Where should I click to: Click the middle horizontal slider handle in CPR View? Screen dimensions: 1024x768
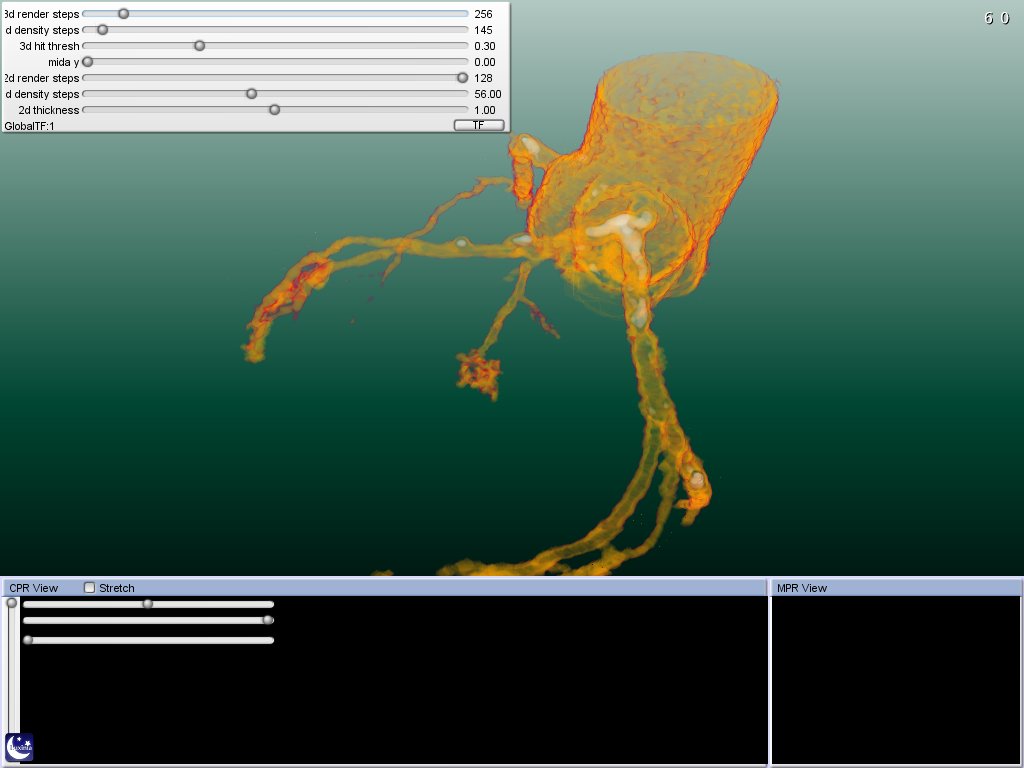[268, 620]
